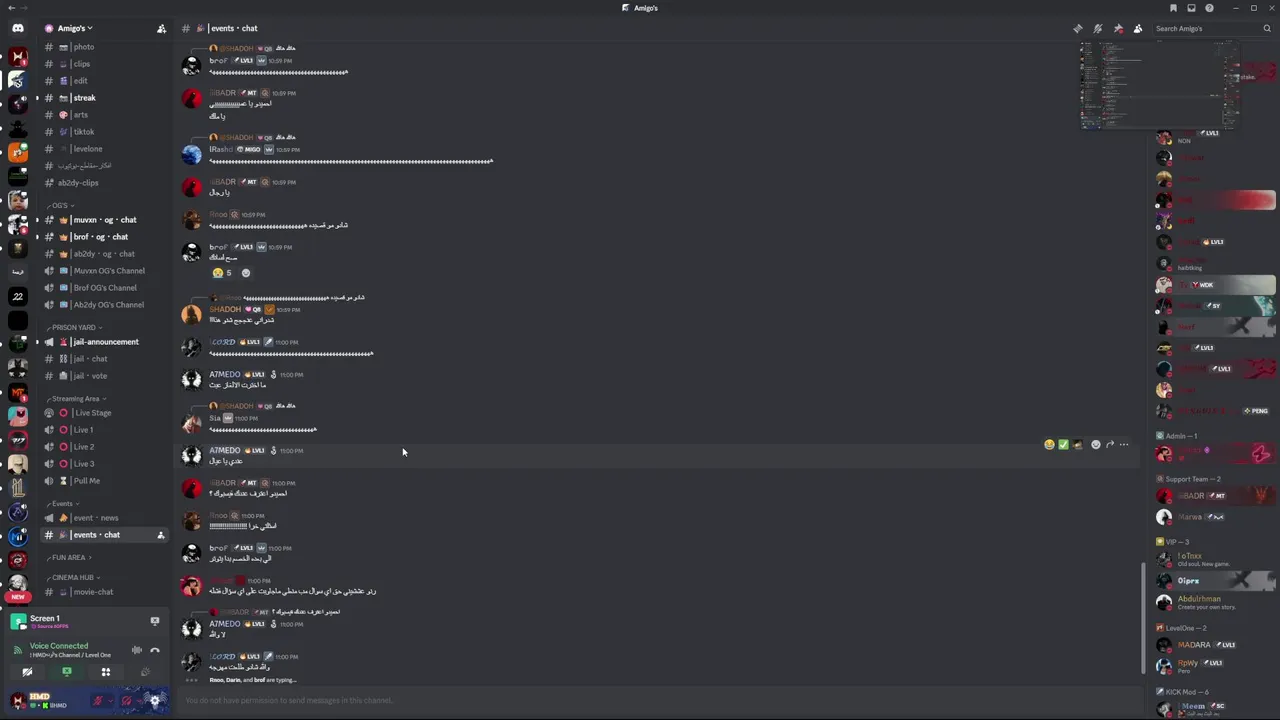The height and width of the screenshot is (720, 1280).
Task: Open notification settings bell in header
Action: [x=1098, y=28]
